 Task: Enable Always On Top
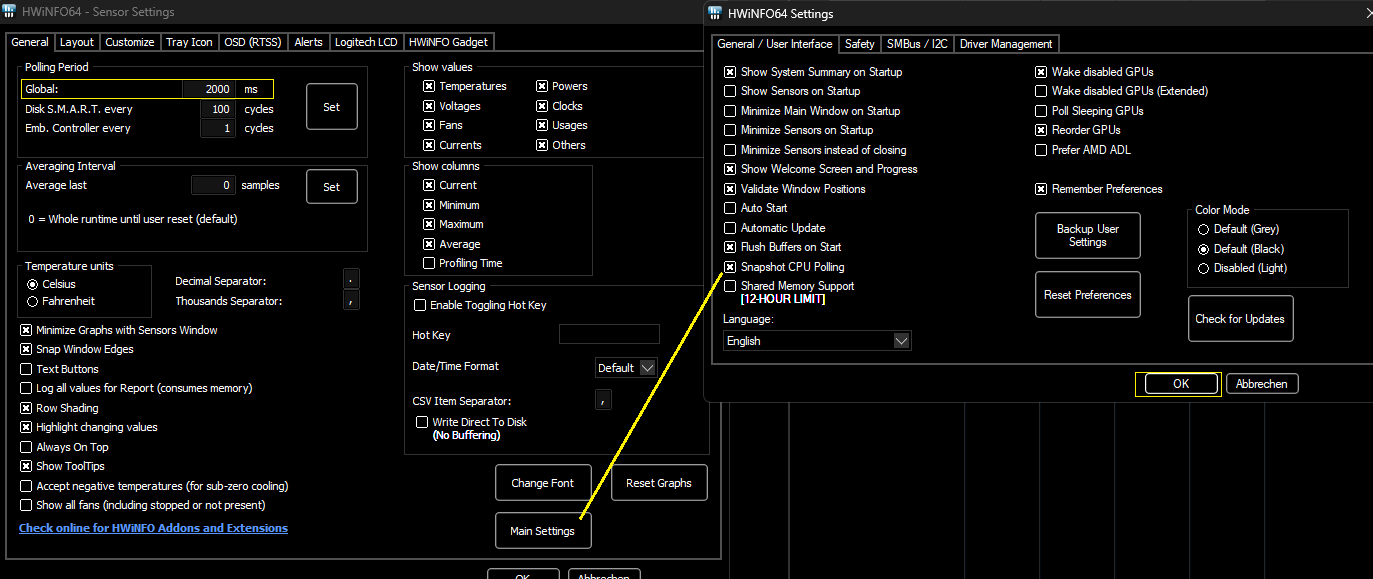point(26,447)
